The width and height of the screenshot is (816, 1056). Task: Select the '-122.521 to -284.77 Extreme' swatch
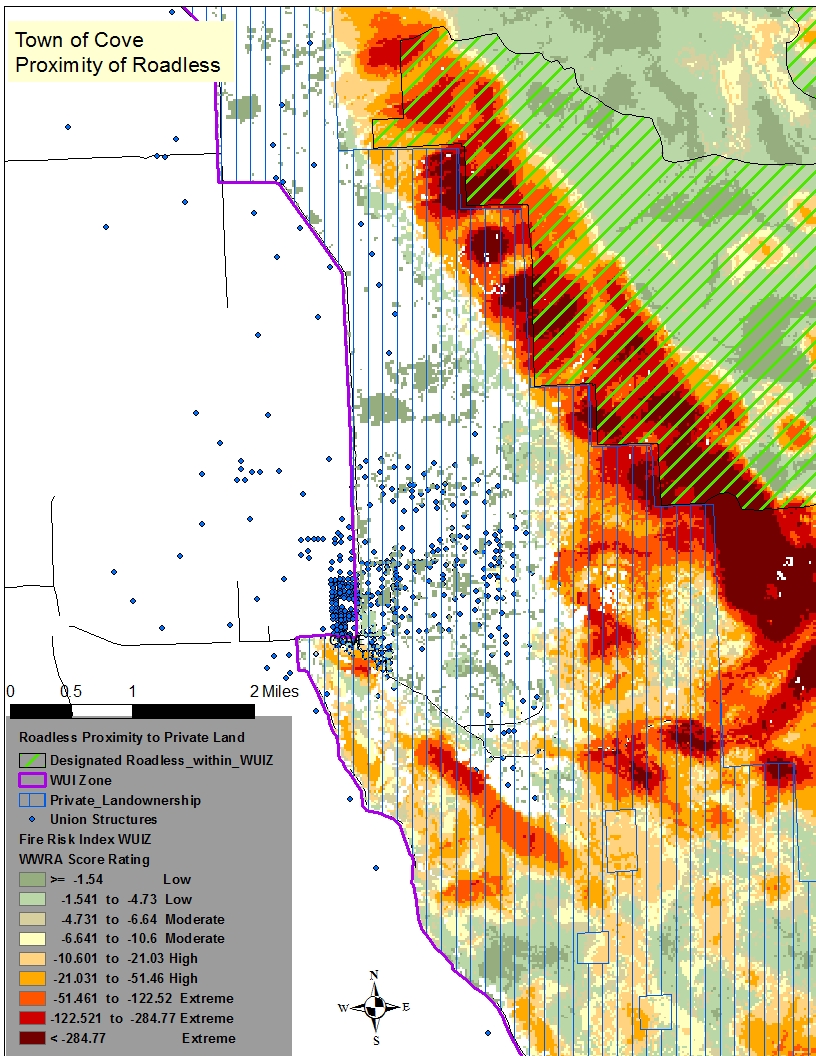(x=32, y=1018)
